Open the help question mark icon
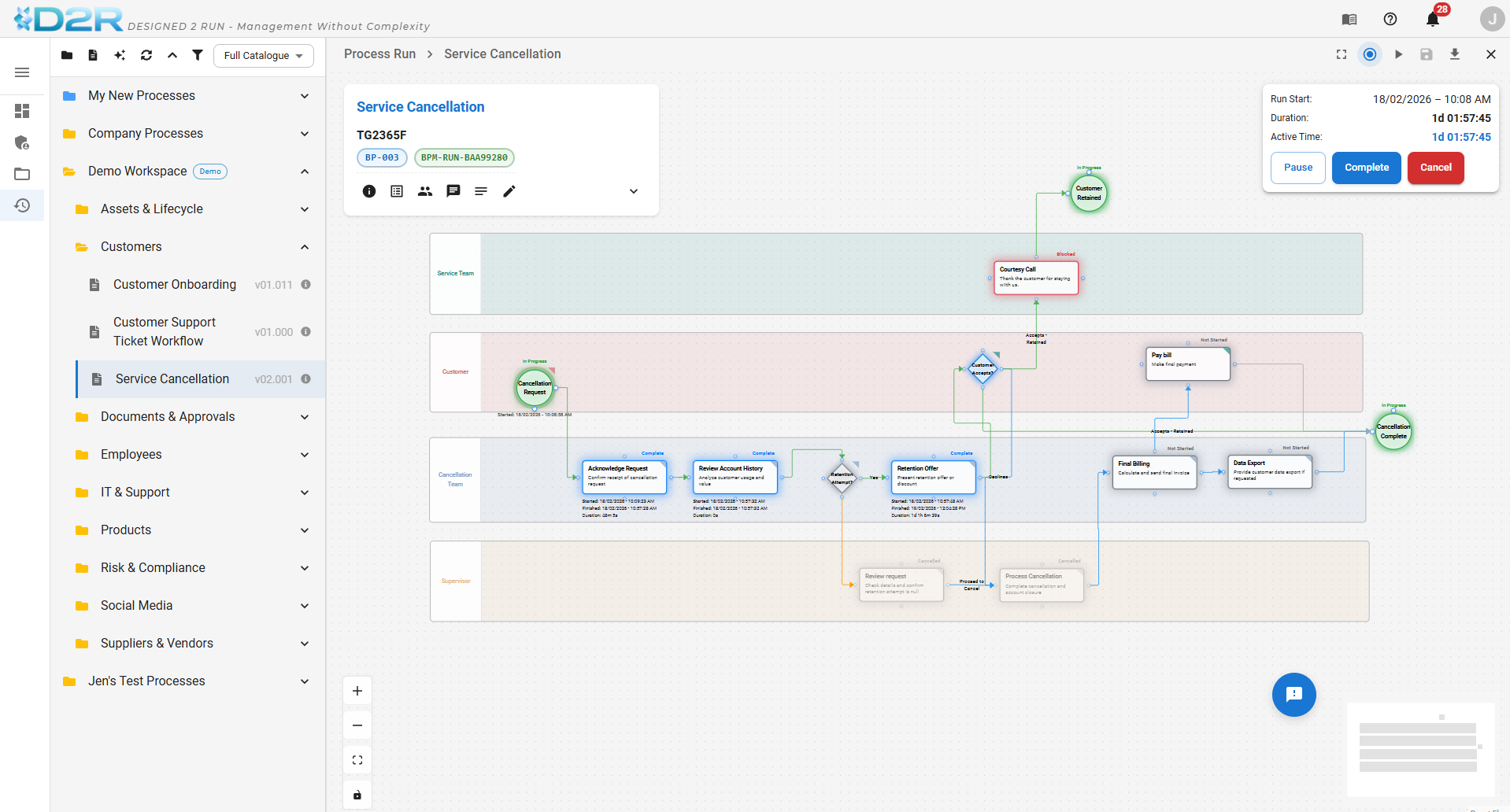Image resolution: width=1510 pixels, height=812 pixels. pos(1390,20)
